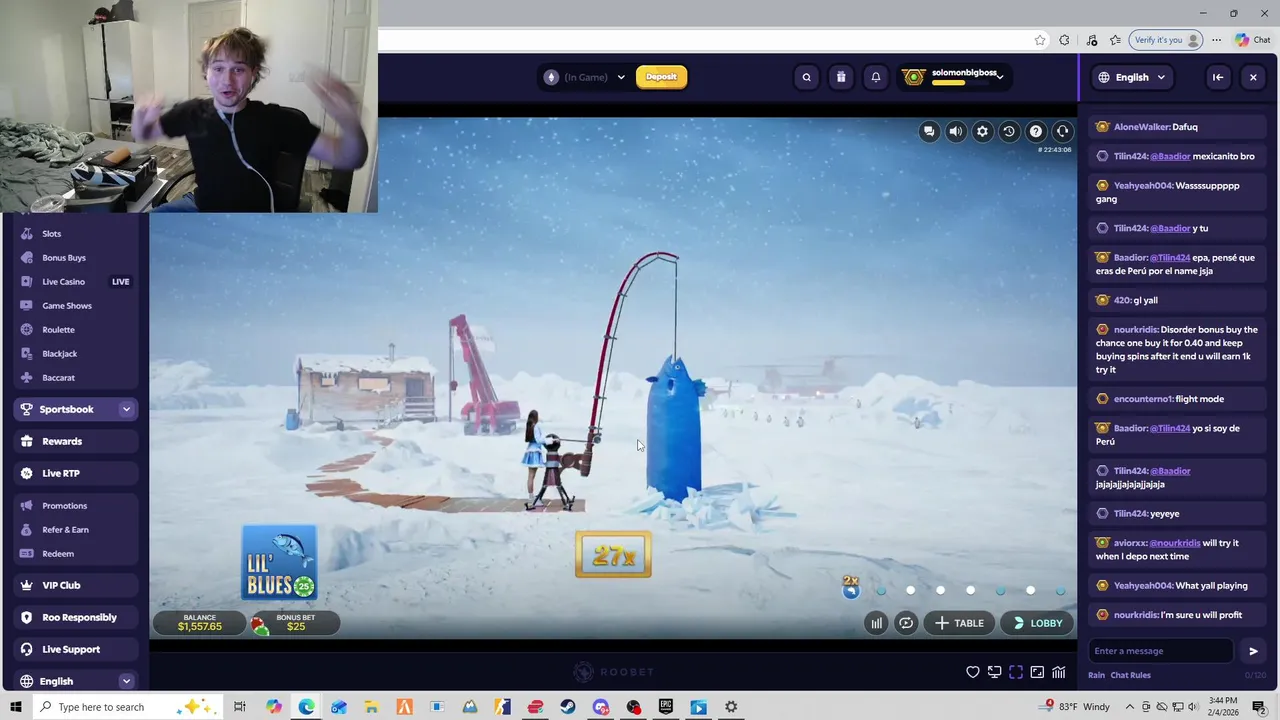Click the $25 bonus bet display
Viewport: 1280px width, 720px height.
tap(295, 622)
